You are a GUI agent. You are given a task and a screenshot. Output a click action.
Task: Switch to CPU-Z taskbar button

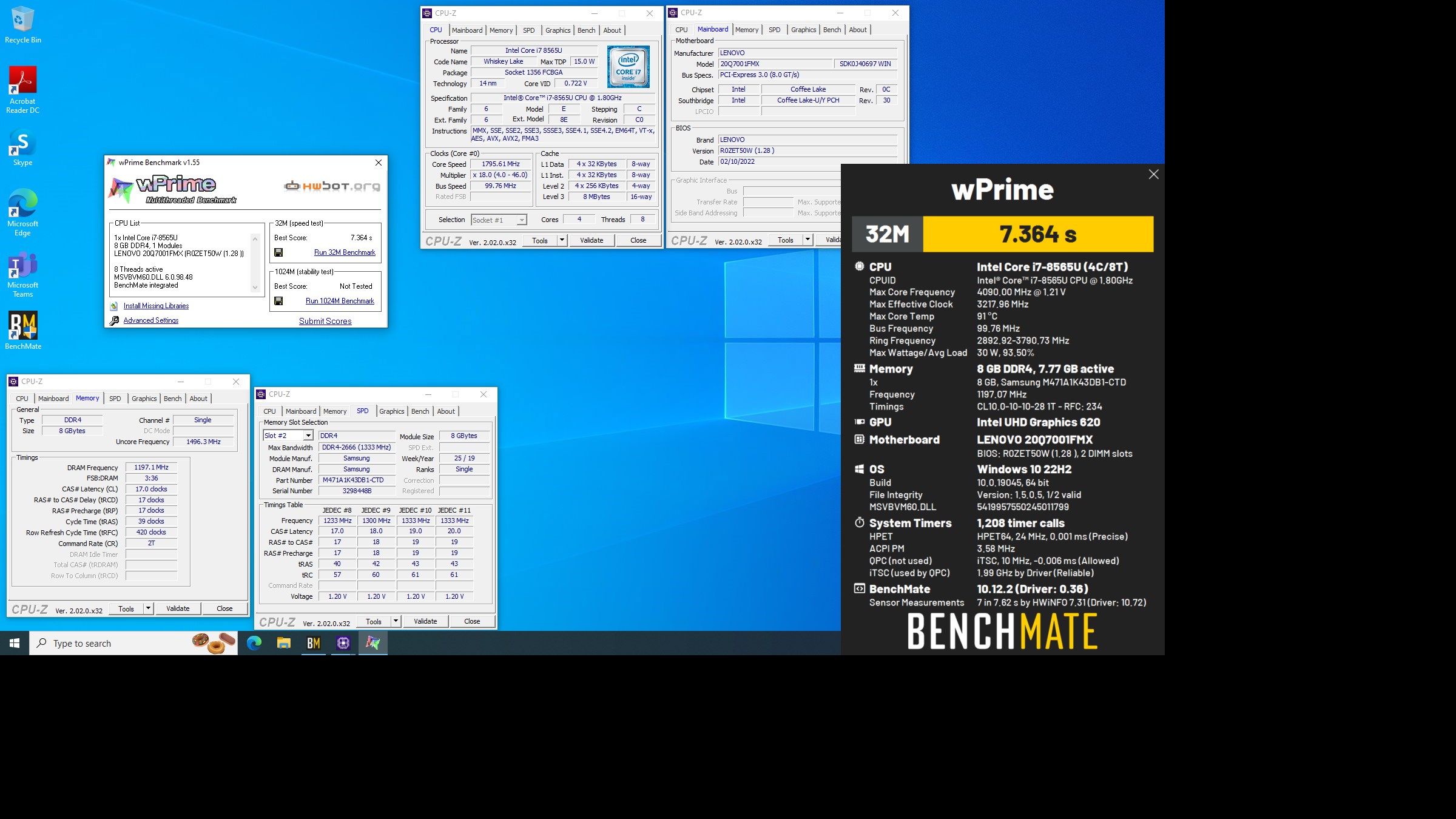point(343,643)
